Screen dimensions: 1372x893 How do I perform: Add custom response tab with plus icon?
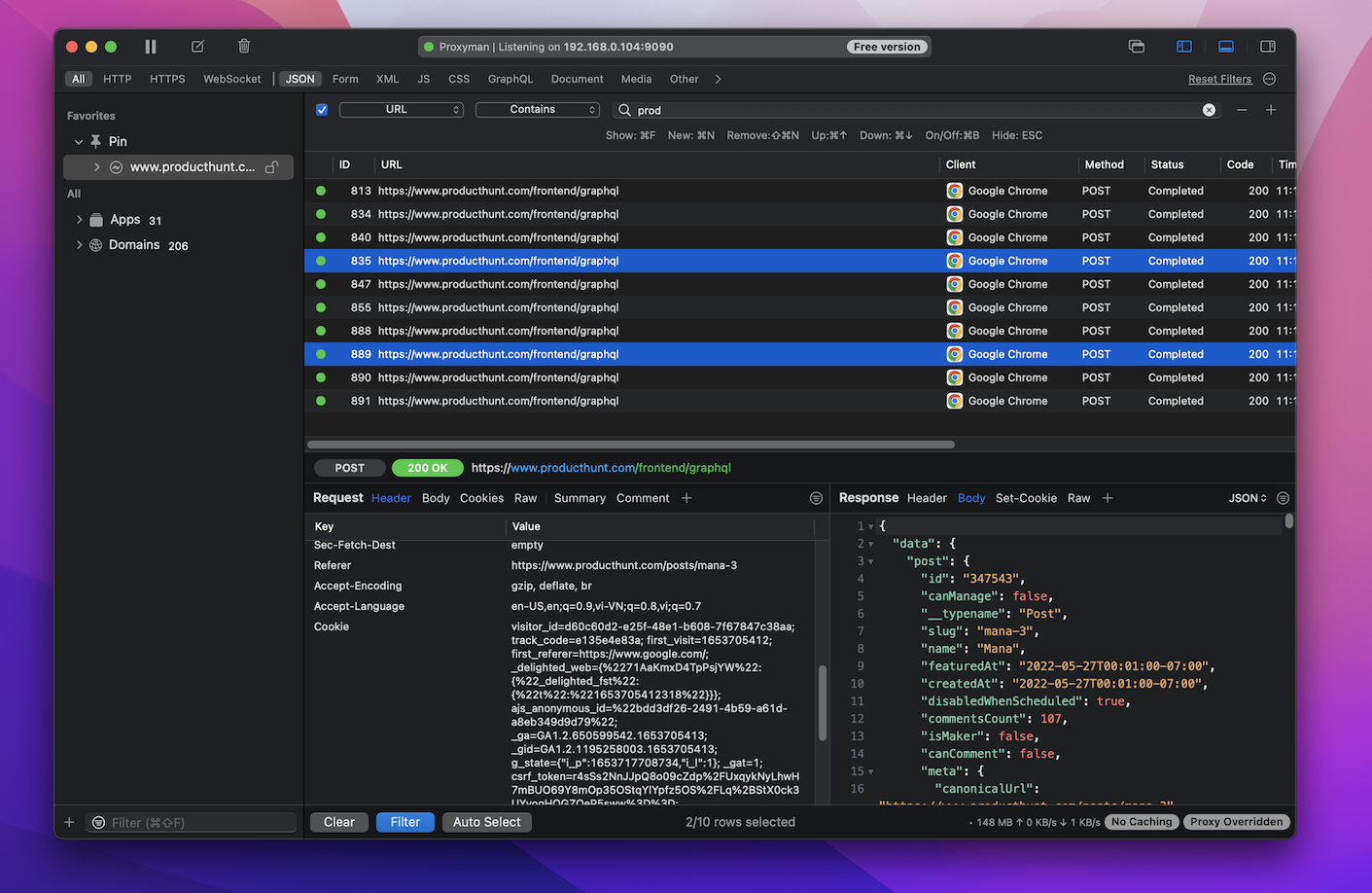(x=1108, y=498)
